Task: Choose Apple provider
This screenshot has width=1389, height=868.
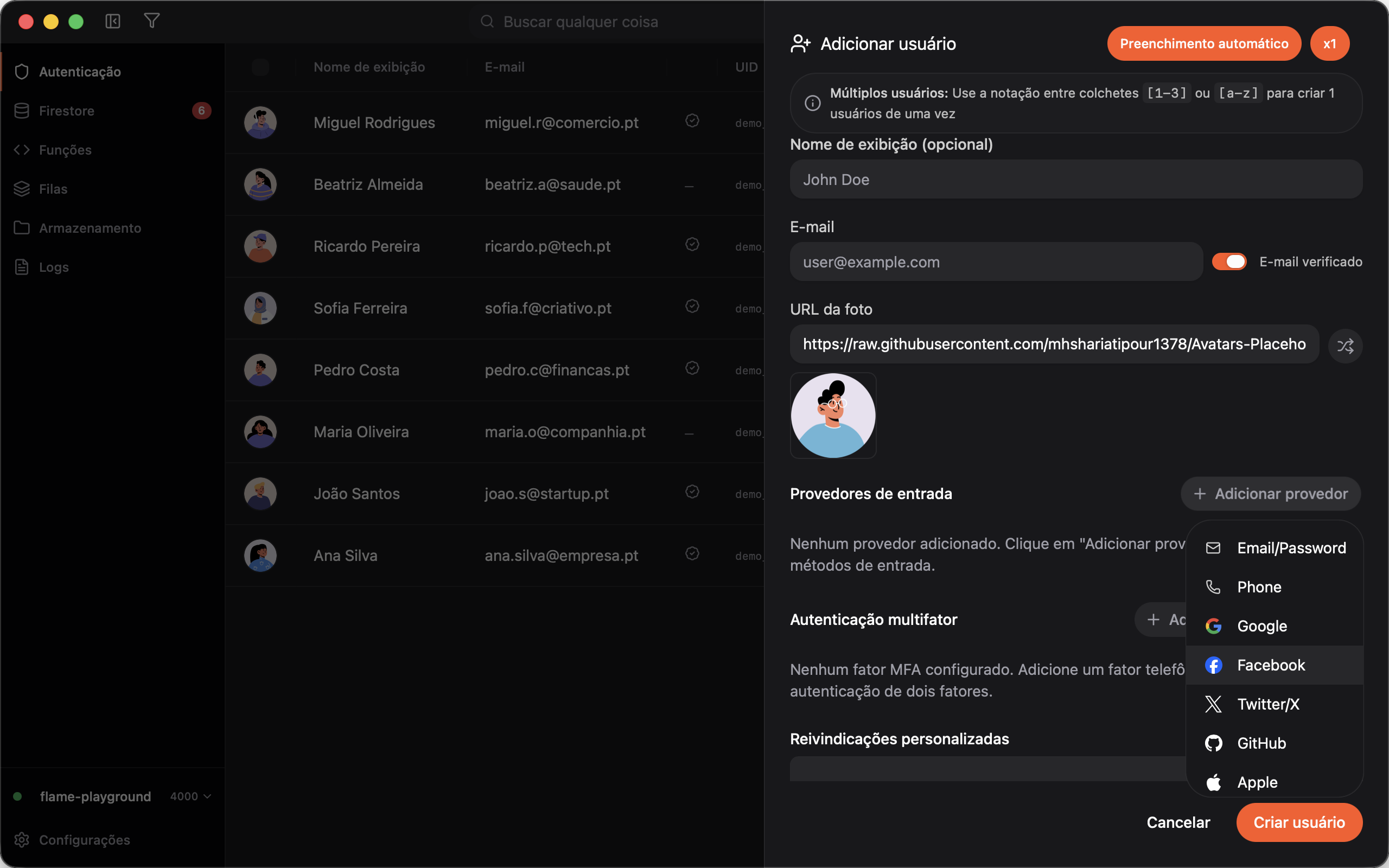Action: (1275, 781)
